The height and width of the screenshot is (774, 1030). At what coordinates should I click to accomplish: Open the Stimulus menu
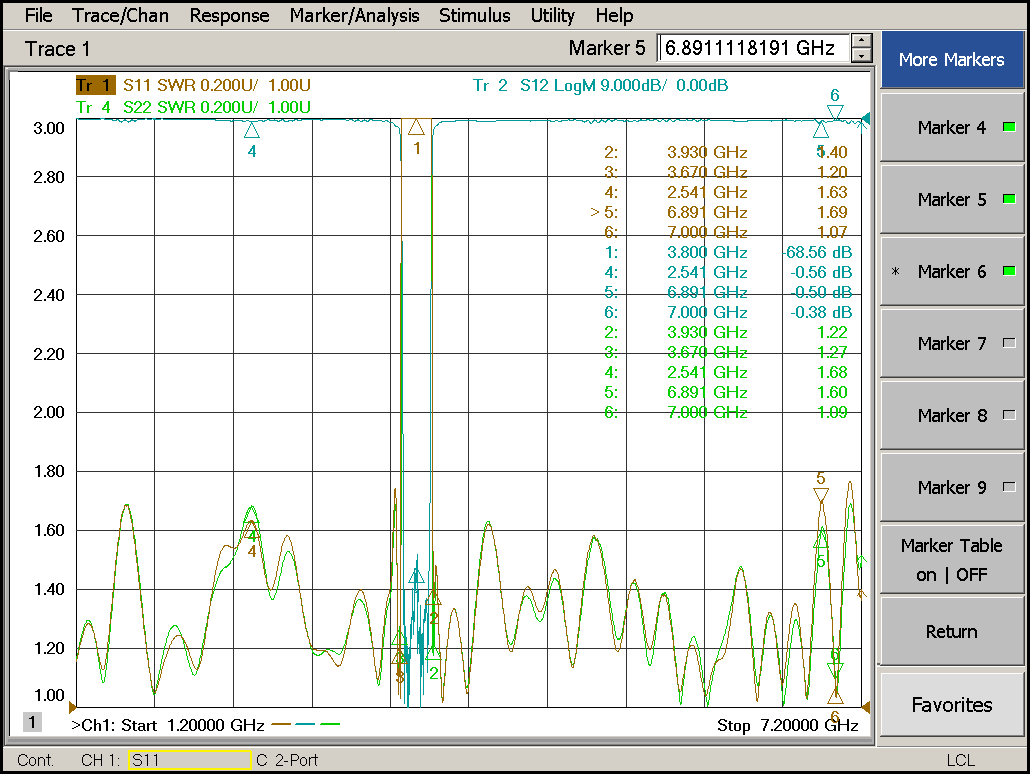click(474, 15)
